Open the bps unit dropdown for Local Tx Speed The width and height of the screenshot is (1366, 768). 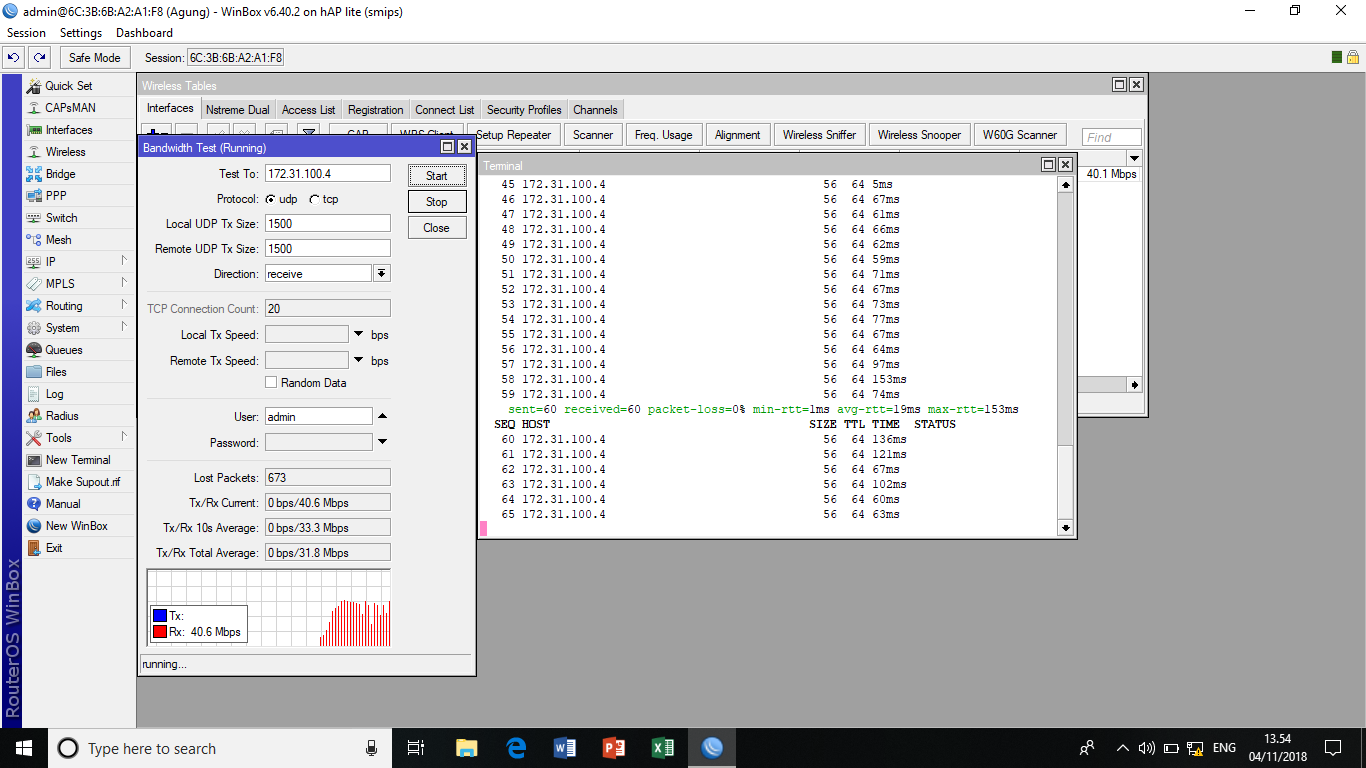click(358, 334)
